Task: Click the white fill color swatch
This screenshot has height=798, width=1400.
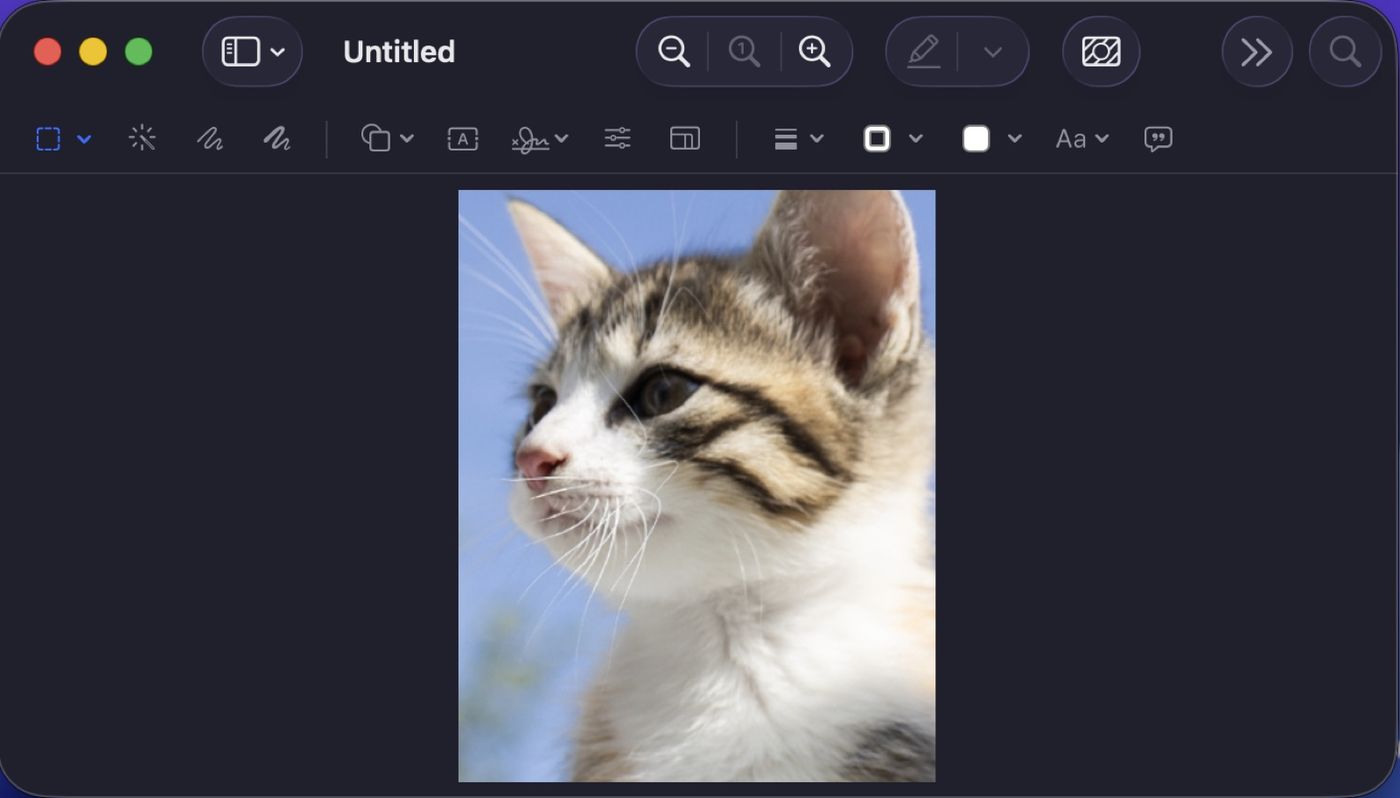Action: (976, 139)
